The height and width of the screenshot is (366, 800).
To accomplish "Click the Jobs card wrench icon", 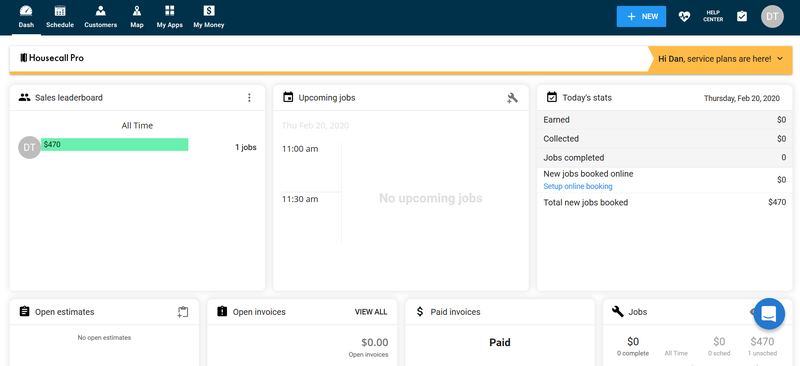I will pyautogui.click(x=617, y=311).
